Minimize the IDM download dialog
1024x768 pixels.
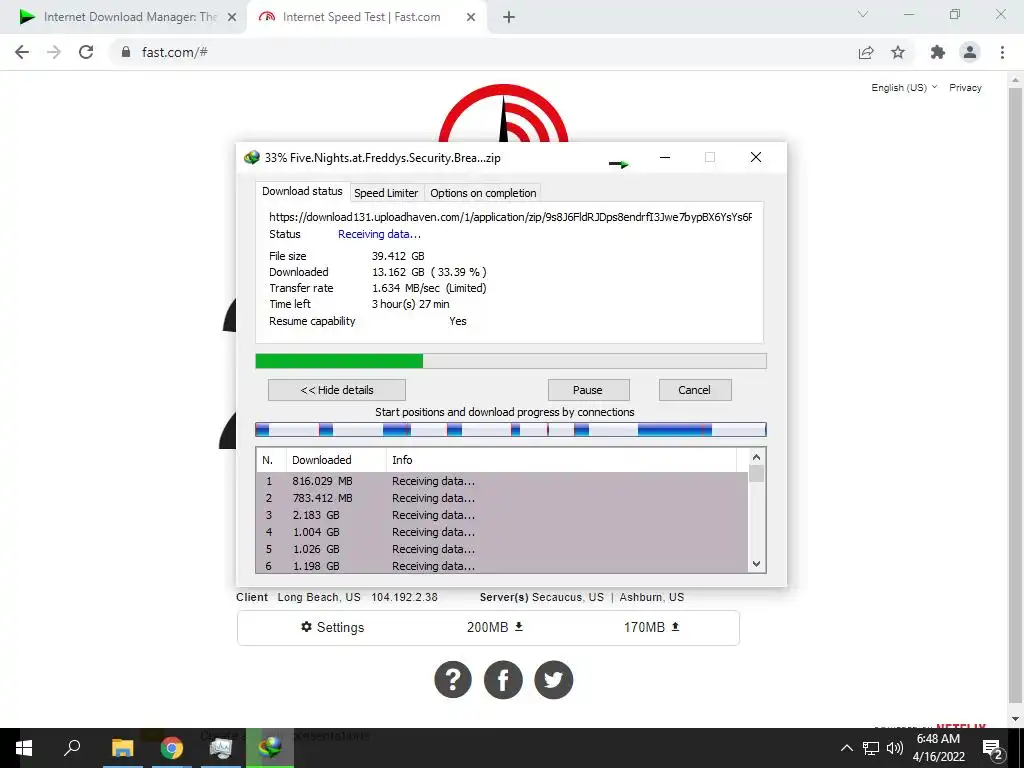[665, 157]
